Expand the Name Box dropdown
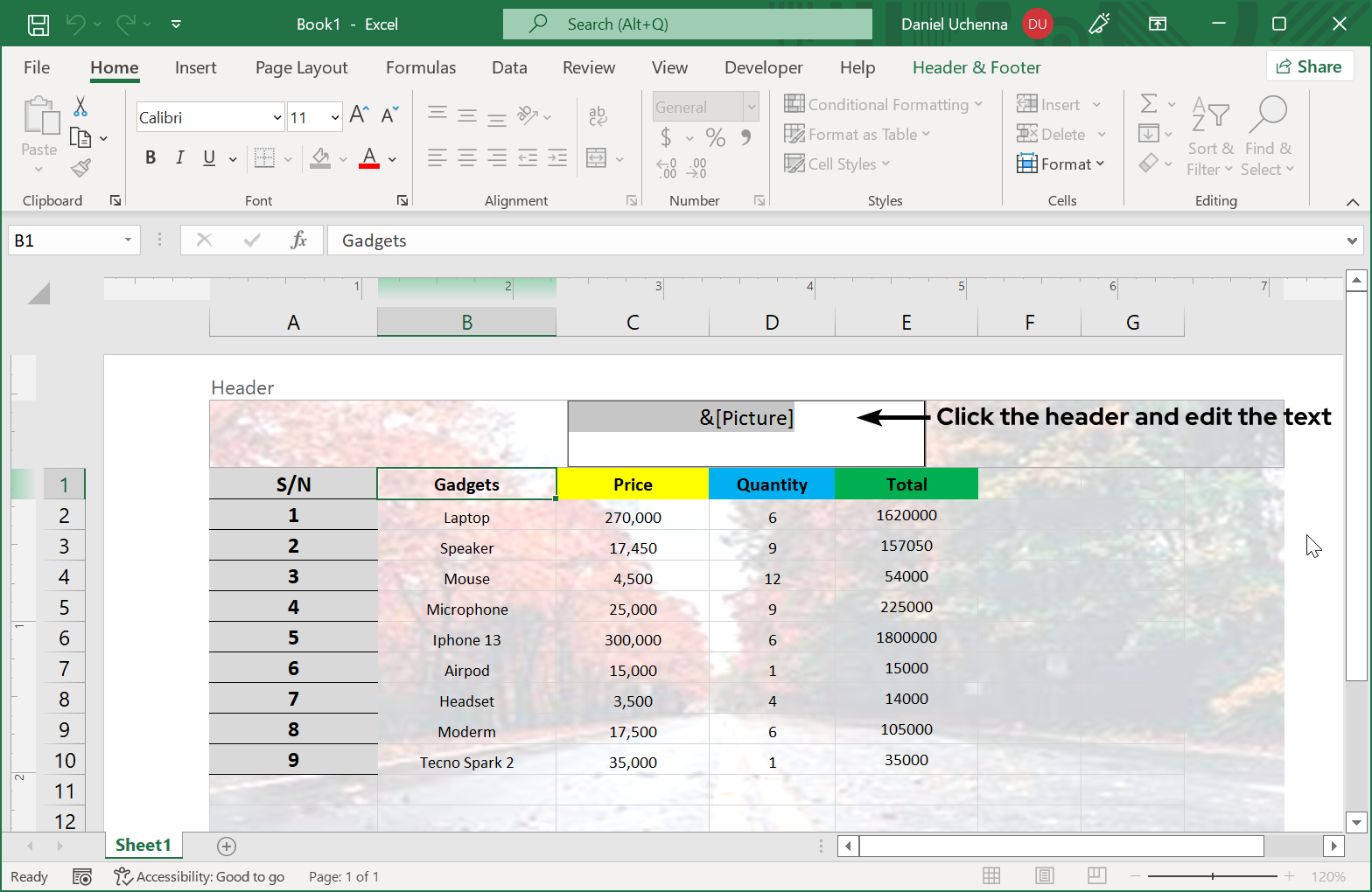The width and height of the screenshot is (1372, 892). click(128, 240)
